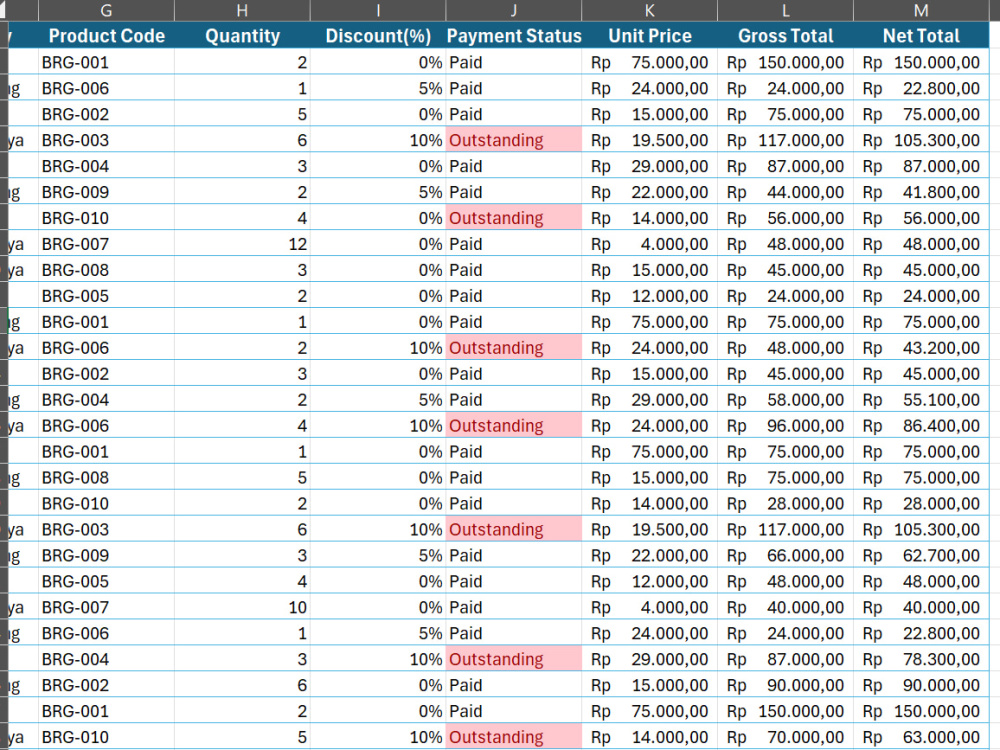Select net total Rp 78.300,00
Image resolution: width=1000 pixels, height=750 pixels.
[922, 659]
